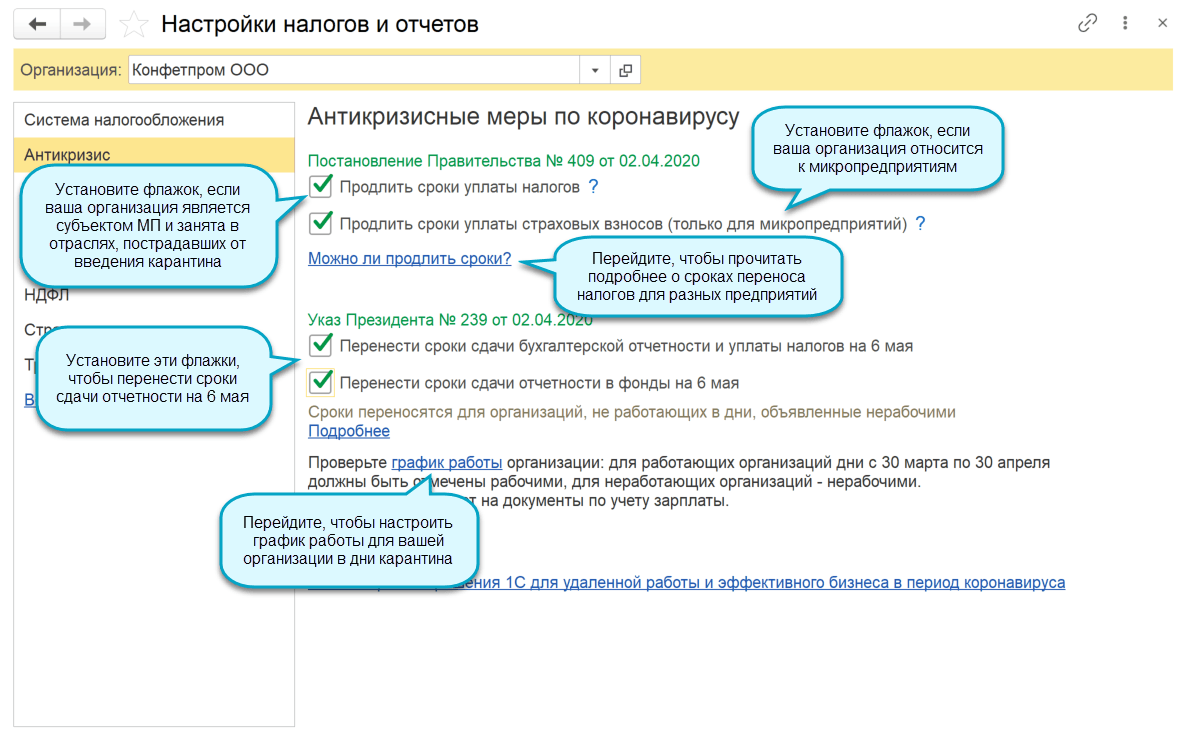The image size is (1186, 742).
Task: Toggle Перенести сроки сдачи бухгалтерской отчетности checkbox
Action: (x=321, y=346)
